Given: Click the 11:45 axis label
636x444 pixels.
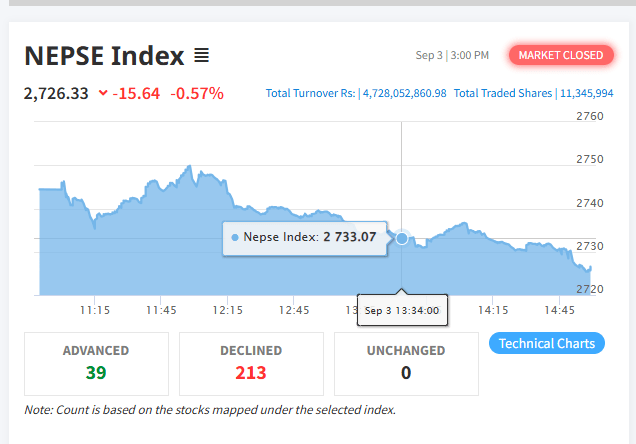Looking at the screenshot, I should pyautogui.click(x=161, y=310).
